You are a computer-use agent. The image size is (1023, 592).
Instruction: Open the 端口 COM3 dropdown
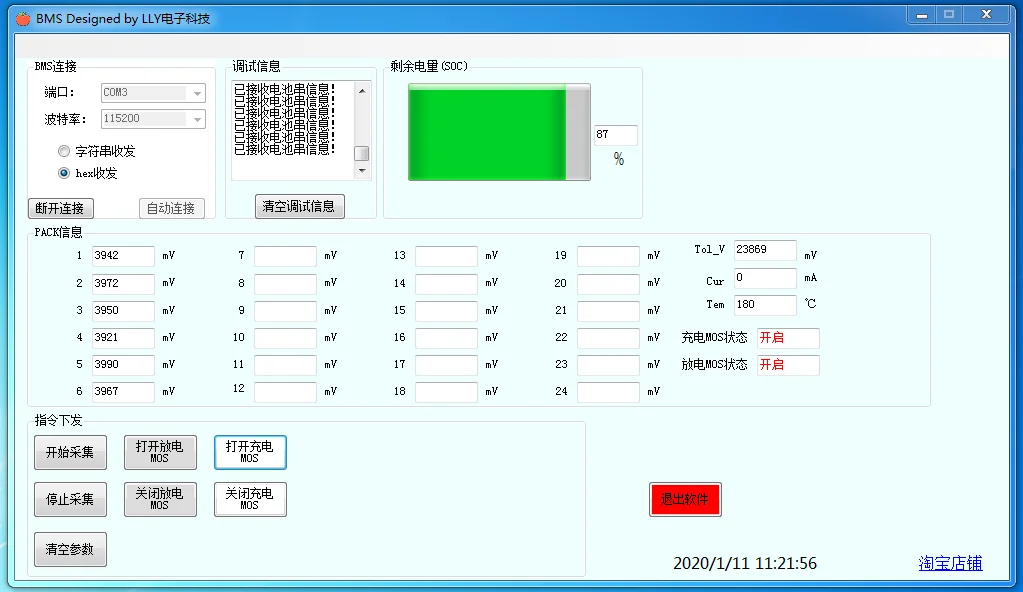153,93
